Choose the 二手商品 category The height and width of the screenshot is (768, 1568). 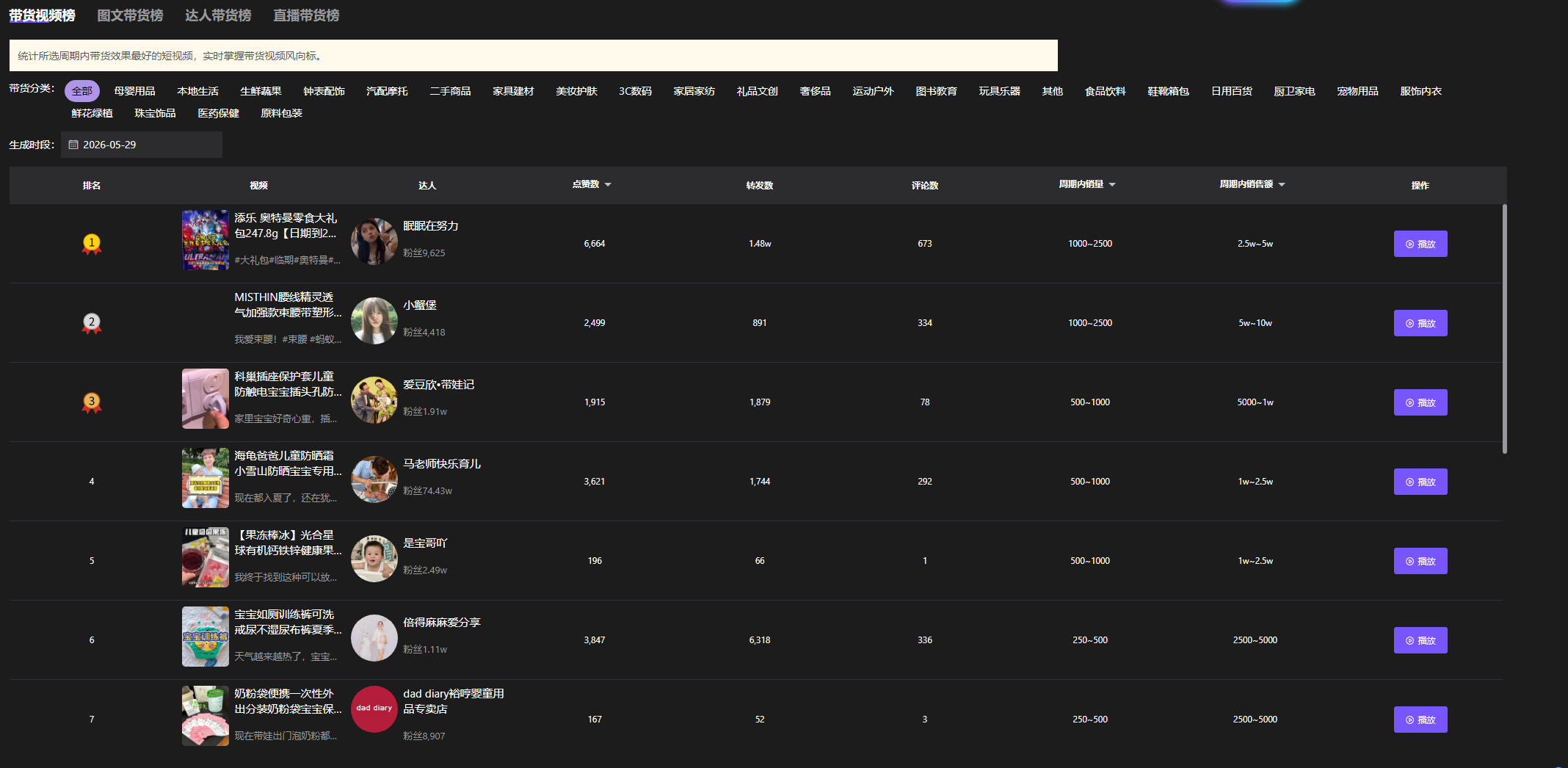(x=450, y=91)
